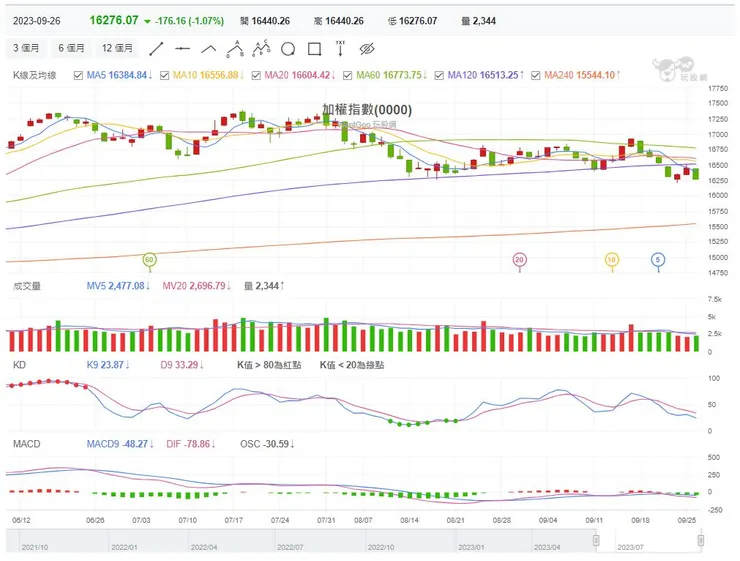Click the 加權指數(0000) chart title
Image resolution: width=740 pixels, height=561 pixels.
tap(366, 110)
